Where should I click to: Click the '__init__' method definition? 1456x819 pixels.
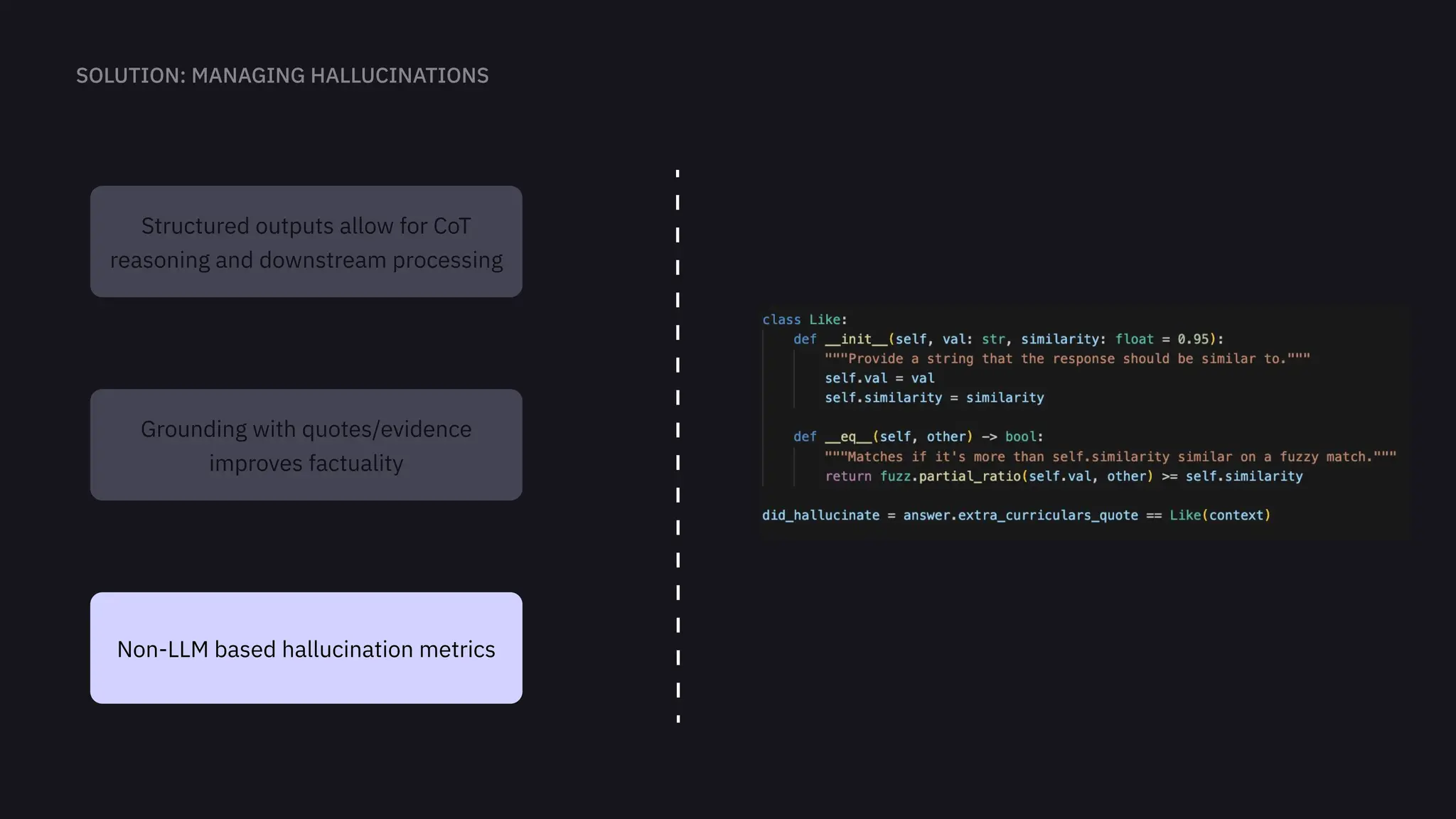coord(856,339)
